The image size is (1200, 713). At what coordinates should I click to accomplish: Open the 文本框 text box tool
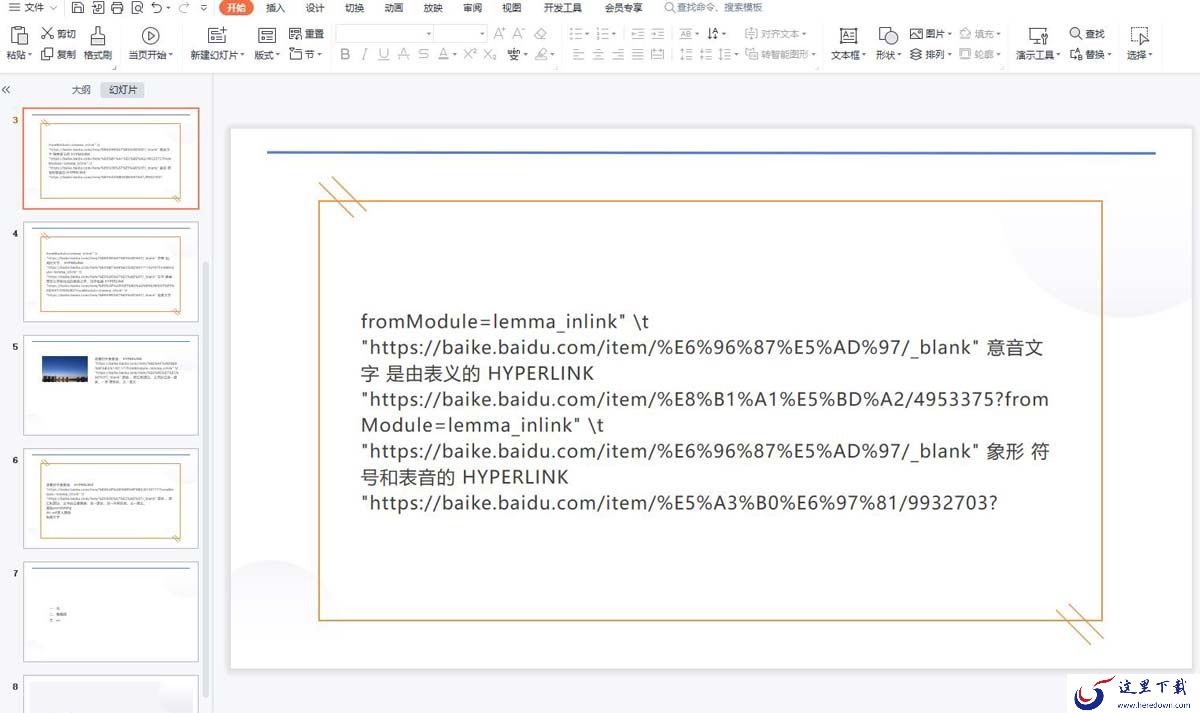848,44
